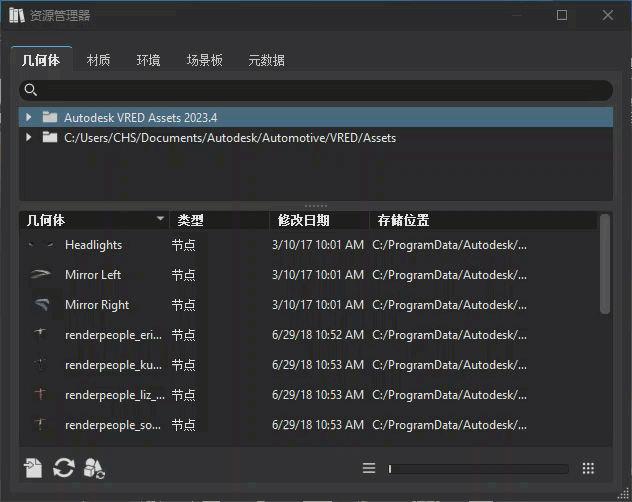
Task: Switch to the 环境 tab
Action: [x=148, y=60]
